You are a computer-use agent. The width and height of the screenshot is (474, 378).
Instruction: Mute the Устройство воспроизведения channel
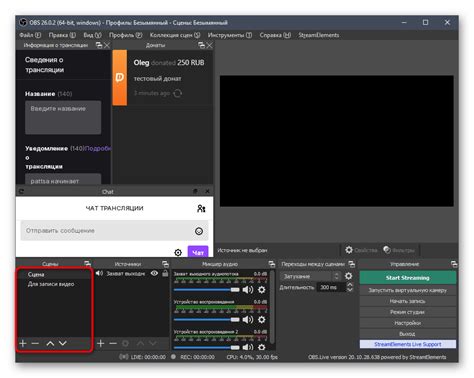(247, 320)
